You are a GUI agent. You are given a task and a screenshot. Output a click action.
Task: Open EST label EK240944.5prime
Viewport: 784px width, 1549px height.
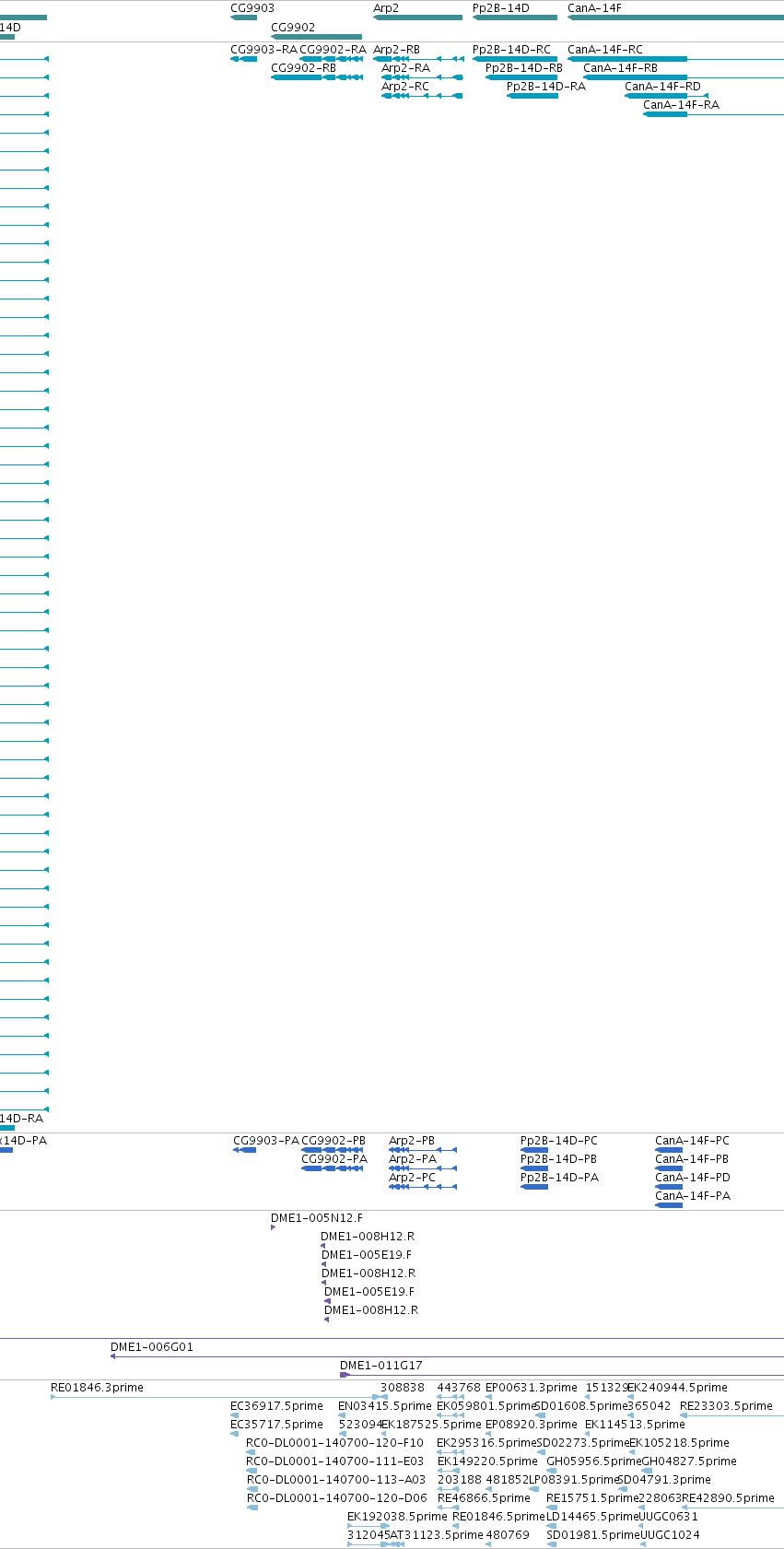point(677,1388)
